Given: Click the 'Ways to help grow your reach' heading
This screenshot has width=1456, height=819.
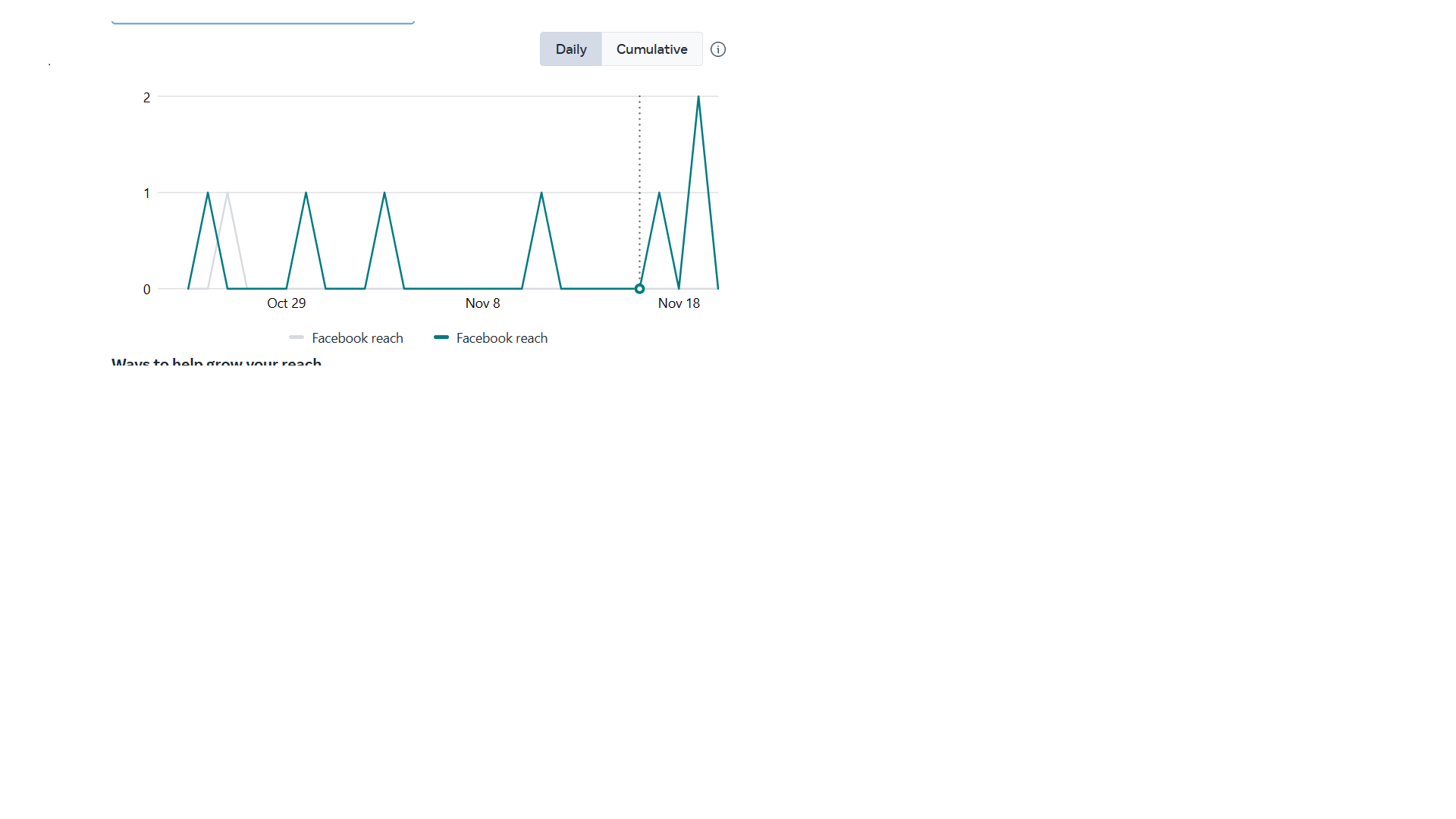Looking at the screenshot, I should [x=216, y=362].
